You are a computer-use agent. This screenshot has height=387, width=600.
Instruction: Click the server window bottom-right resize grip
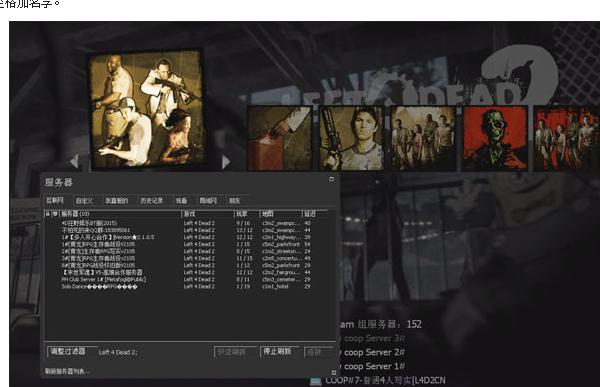[x=334, y=372]
